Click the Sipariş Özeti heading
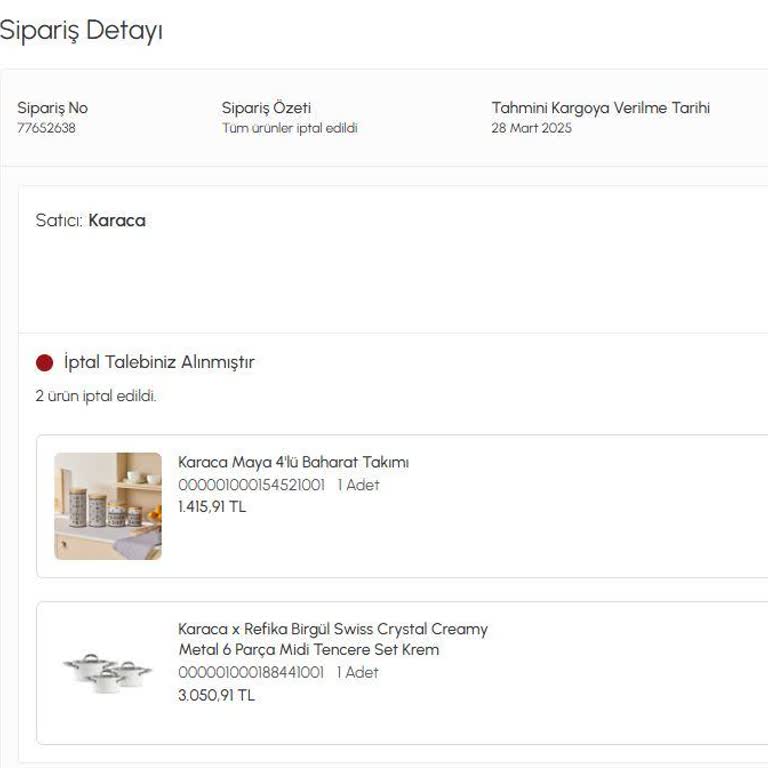This screenshot has width=768, height=768. pos(266,108)
